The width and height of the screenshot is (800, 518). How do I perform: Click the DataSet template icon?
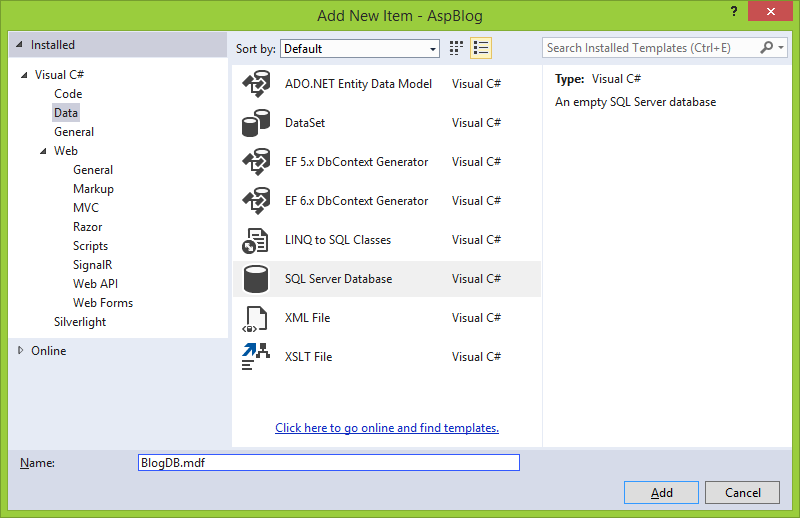pyautogui.click(x=256, y=123)
